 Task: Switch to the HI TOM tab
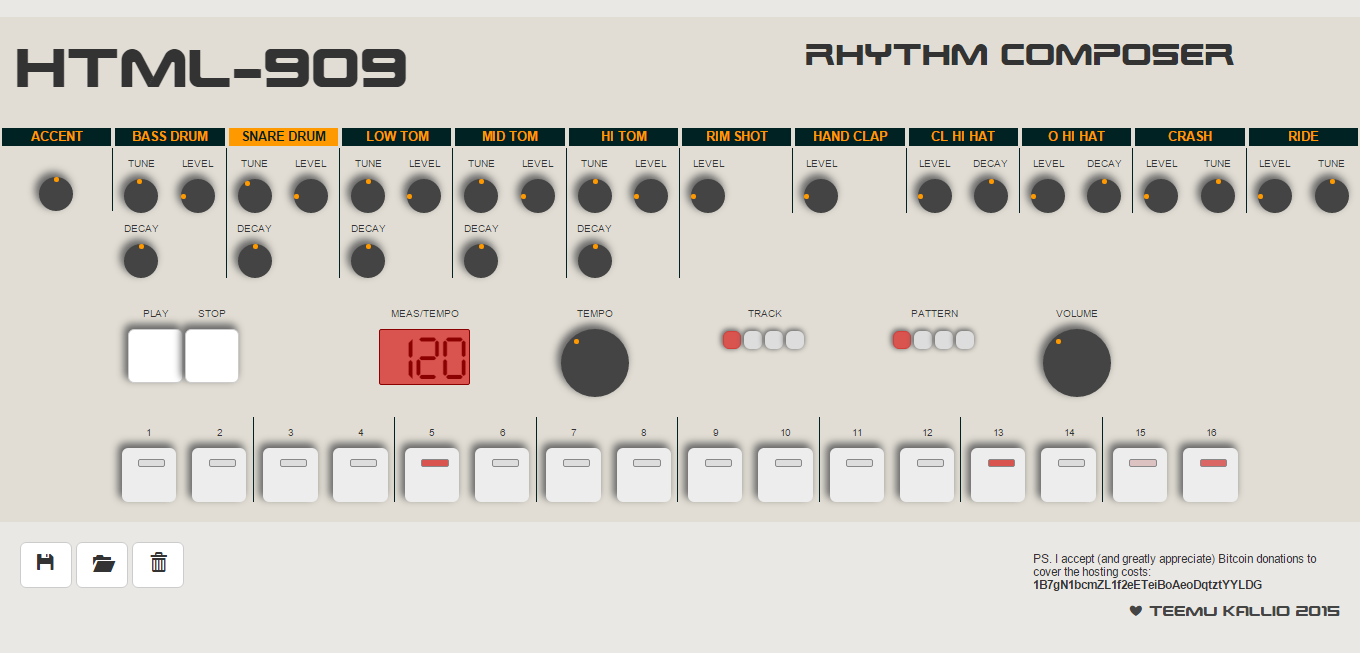tap(624, 137)
